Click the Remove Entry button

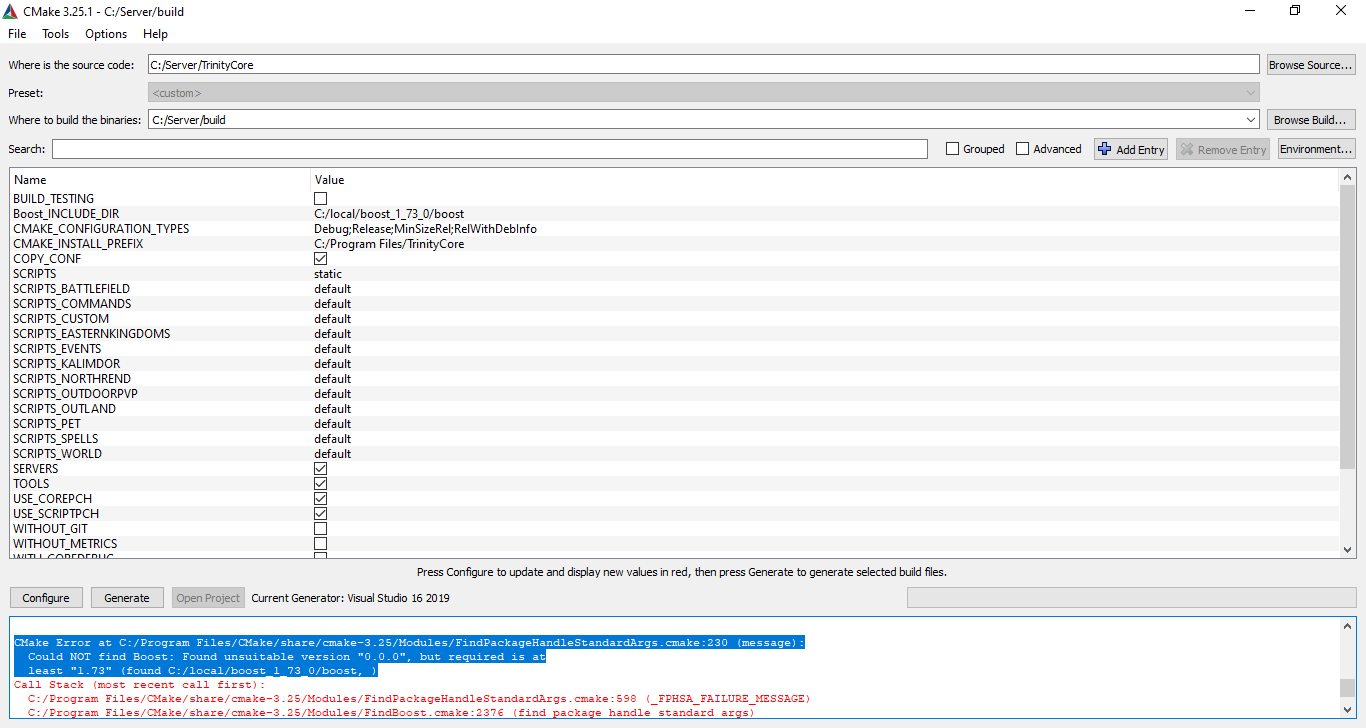click(1222, 149)
